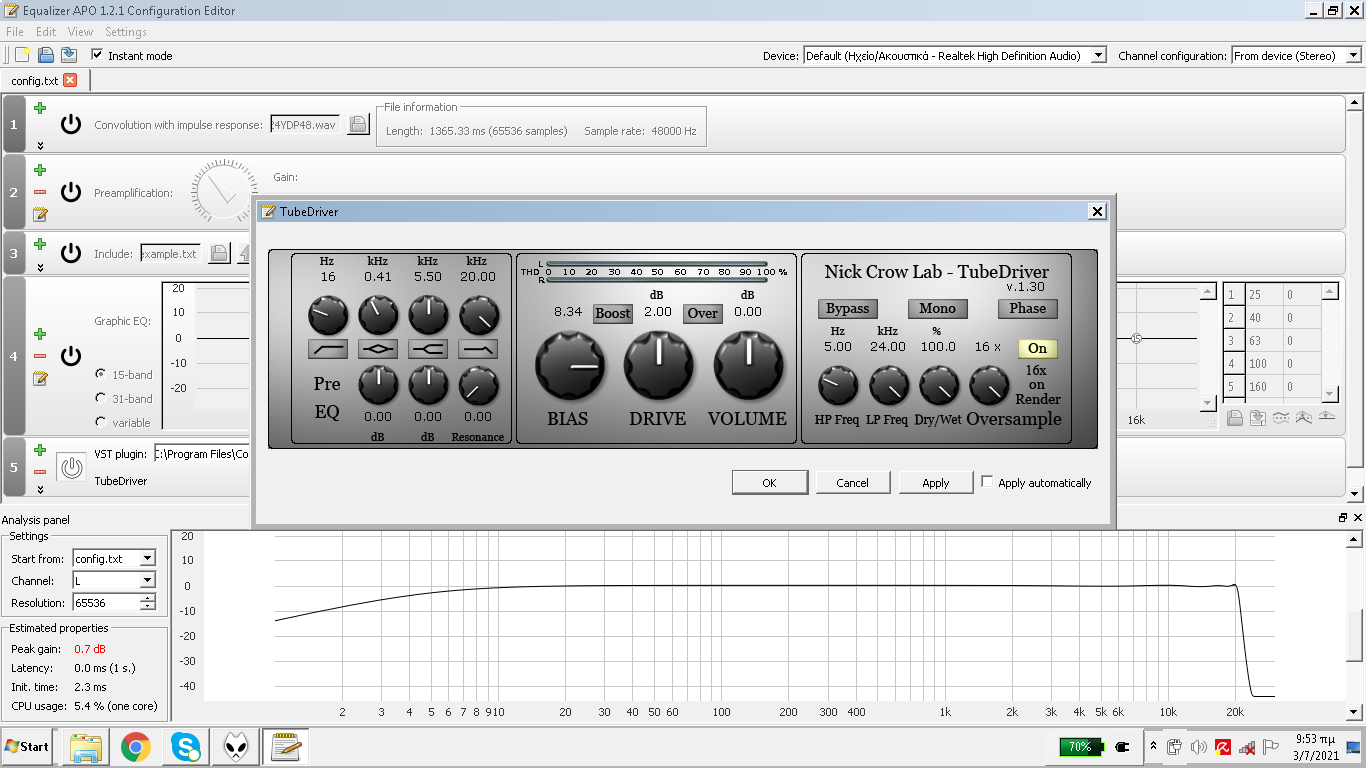Click the DRIVE knob
Screen dimensions: 1366x768
click(659, 365)
